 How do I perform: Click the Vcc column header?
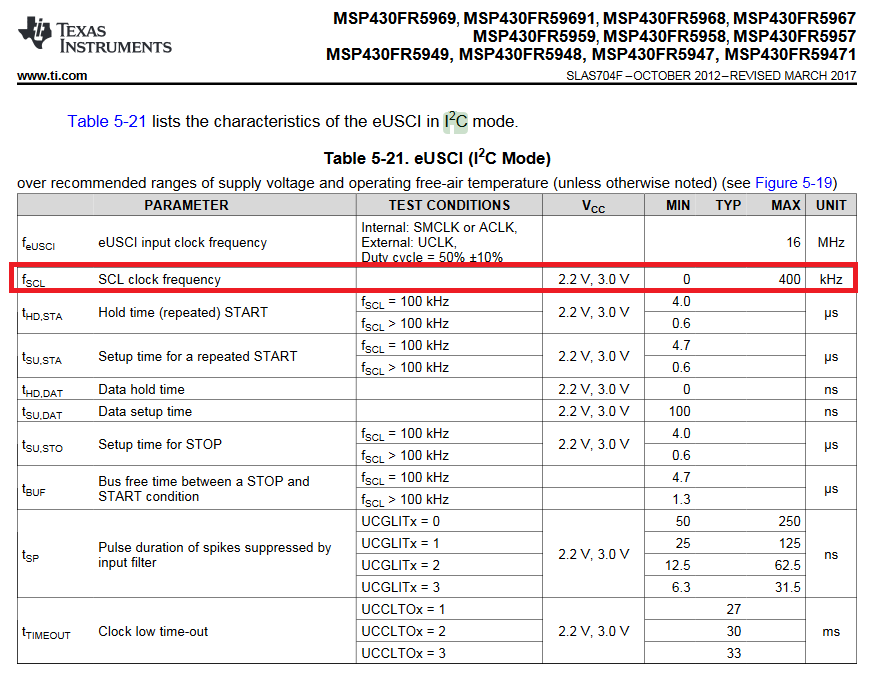pos(593,206)
